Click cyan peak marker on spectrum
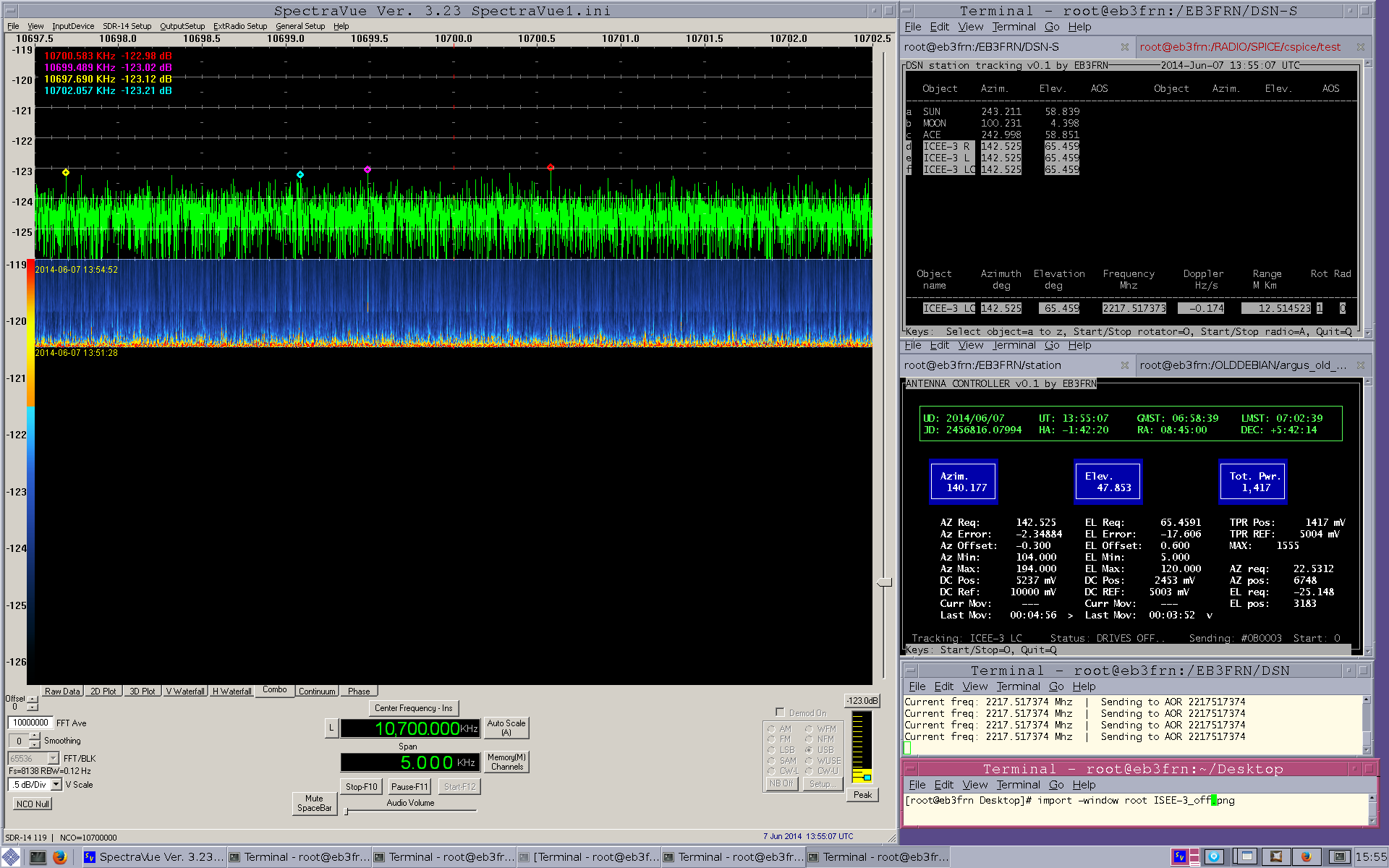This screenshot has width=1389, height=868. click(x=300, y=174)
